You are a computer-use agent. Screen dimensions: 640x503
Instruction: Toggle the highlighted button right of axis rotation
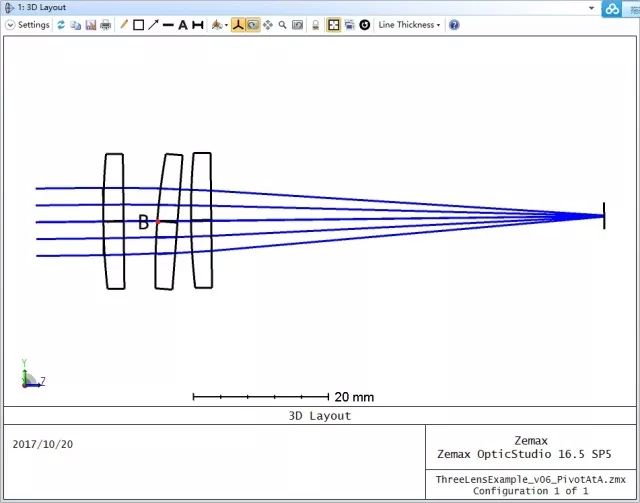253,25
